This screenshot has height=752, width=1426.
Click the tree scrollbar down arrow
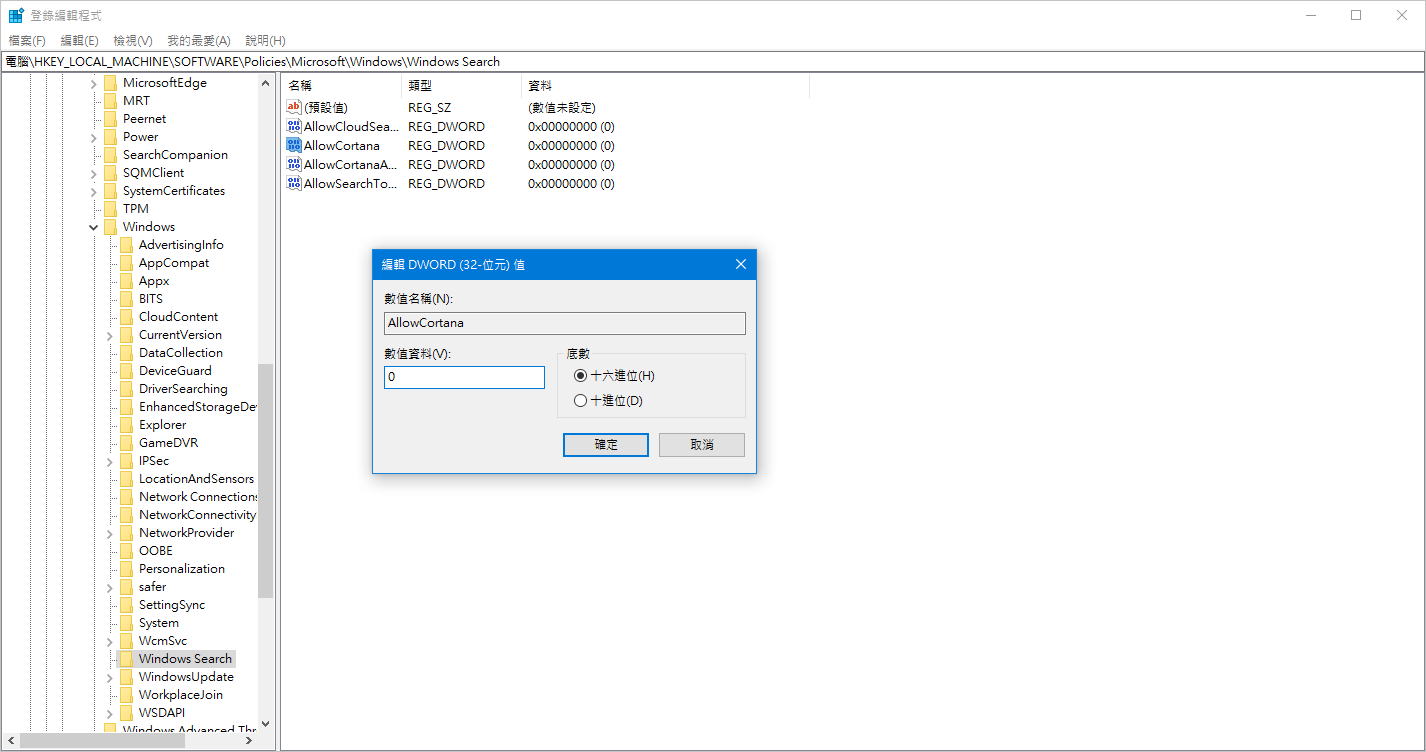(x=265, y=724)
